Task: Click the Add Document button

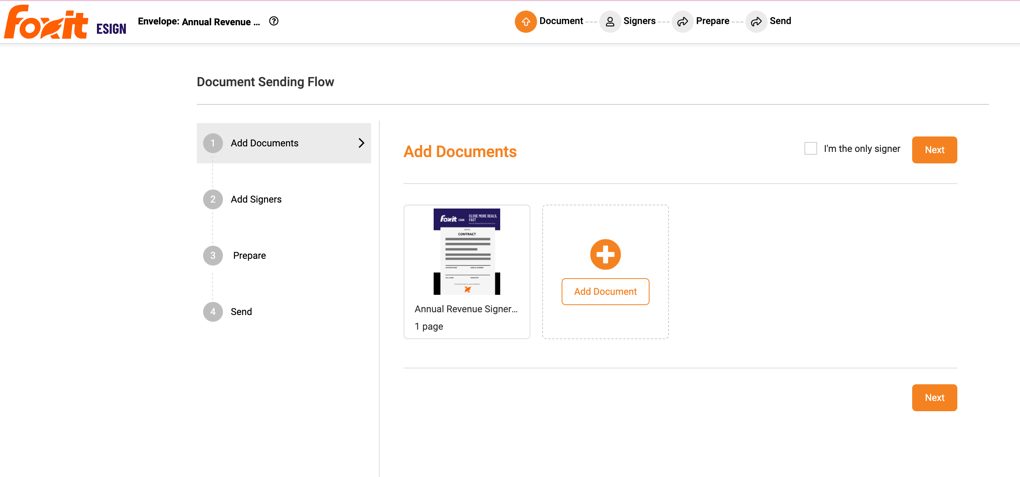Action: [606, 292]
